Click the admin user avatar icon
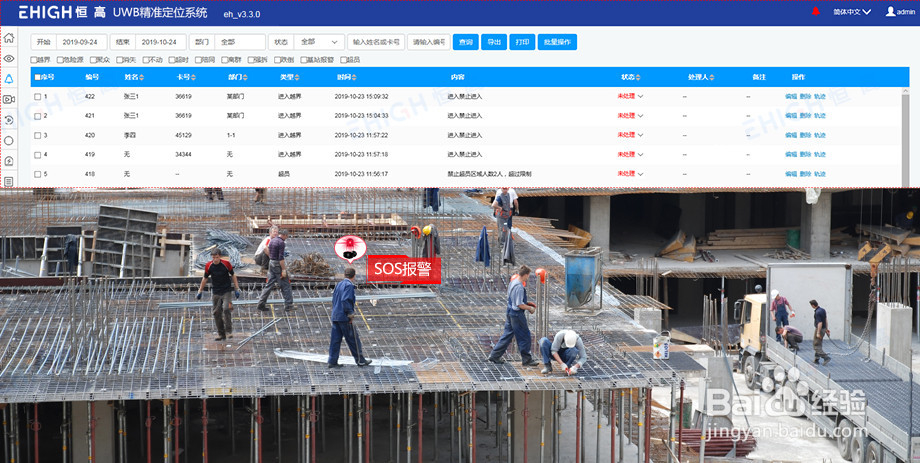The image size is (920, 463). point(891,11)
